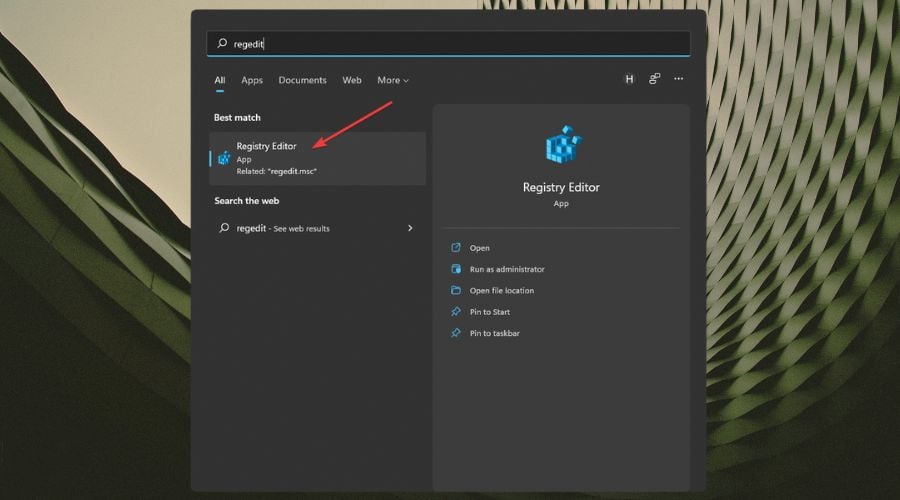Select regedit - See web results

pos(317,228)
